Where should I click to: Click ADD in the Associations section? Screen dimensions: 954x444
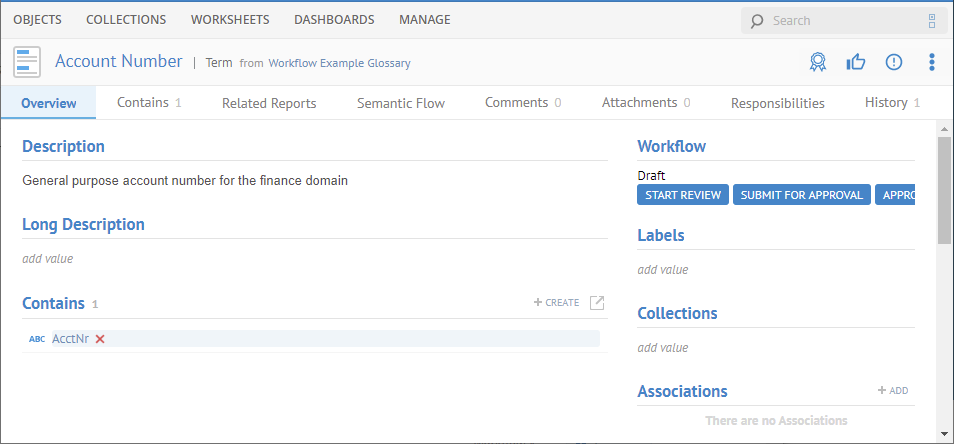893,391
